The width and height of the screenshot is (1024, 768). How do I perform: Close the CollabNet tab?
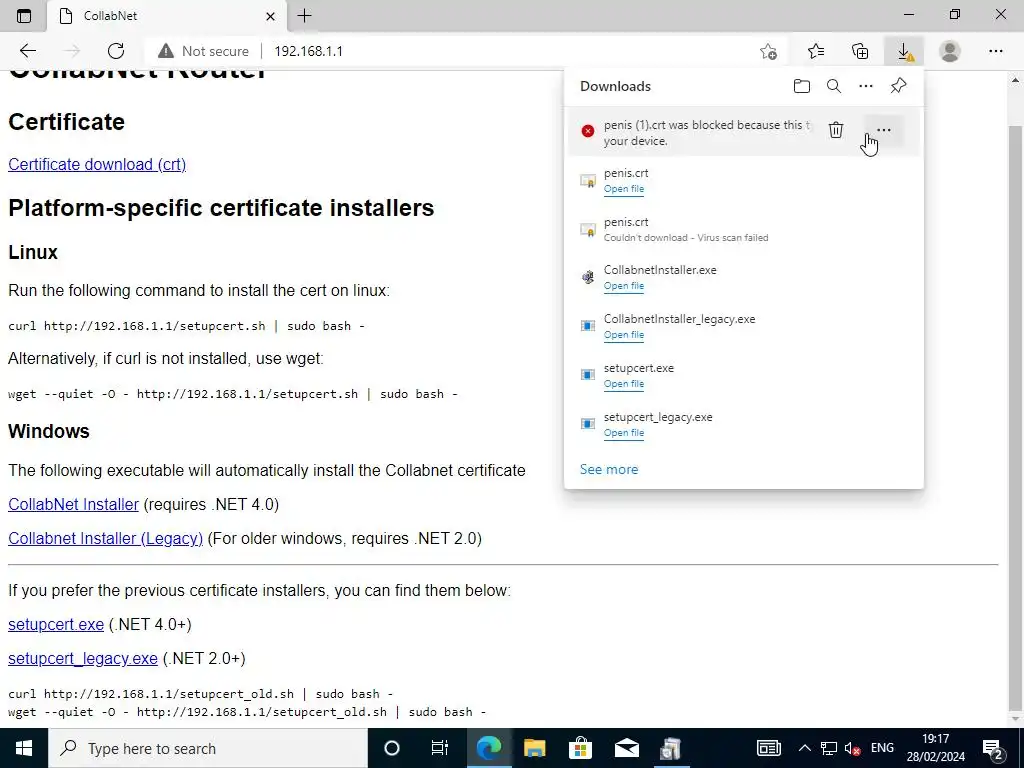270,16
